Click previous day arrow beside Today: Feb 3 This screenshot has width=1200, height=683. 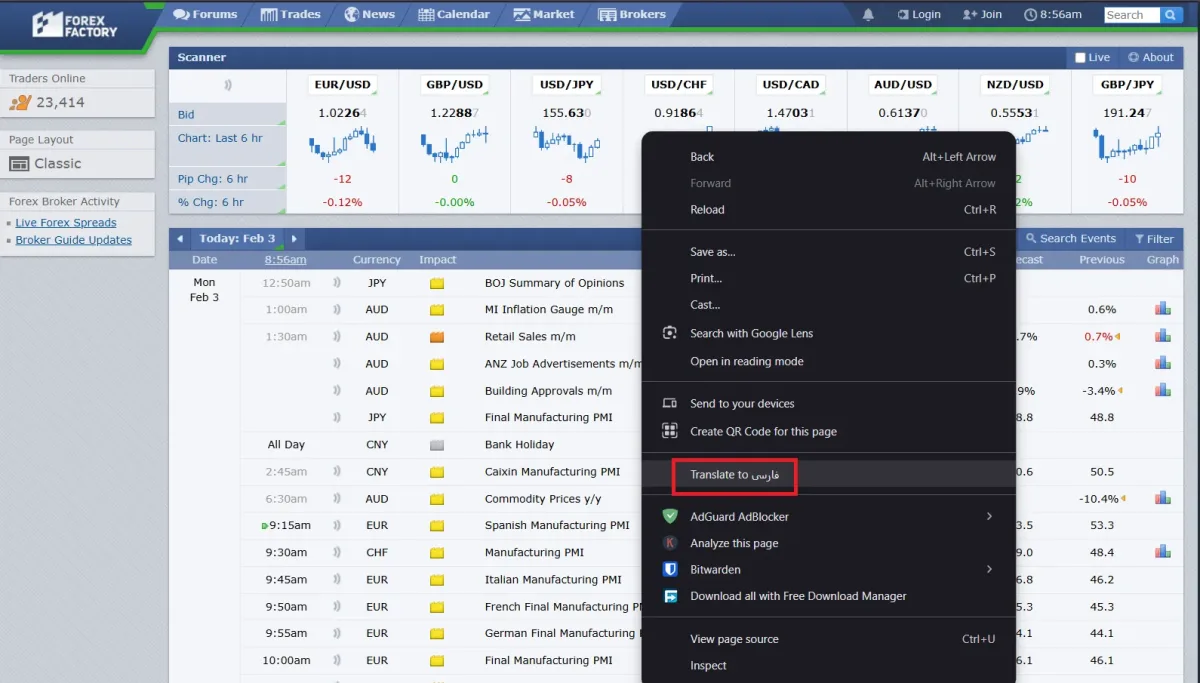point(180,239)
